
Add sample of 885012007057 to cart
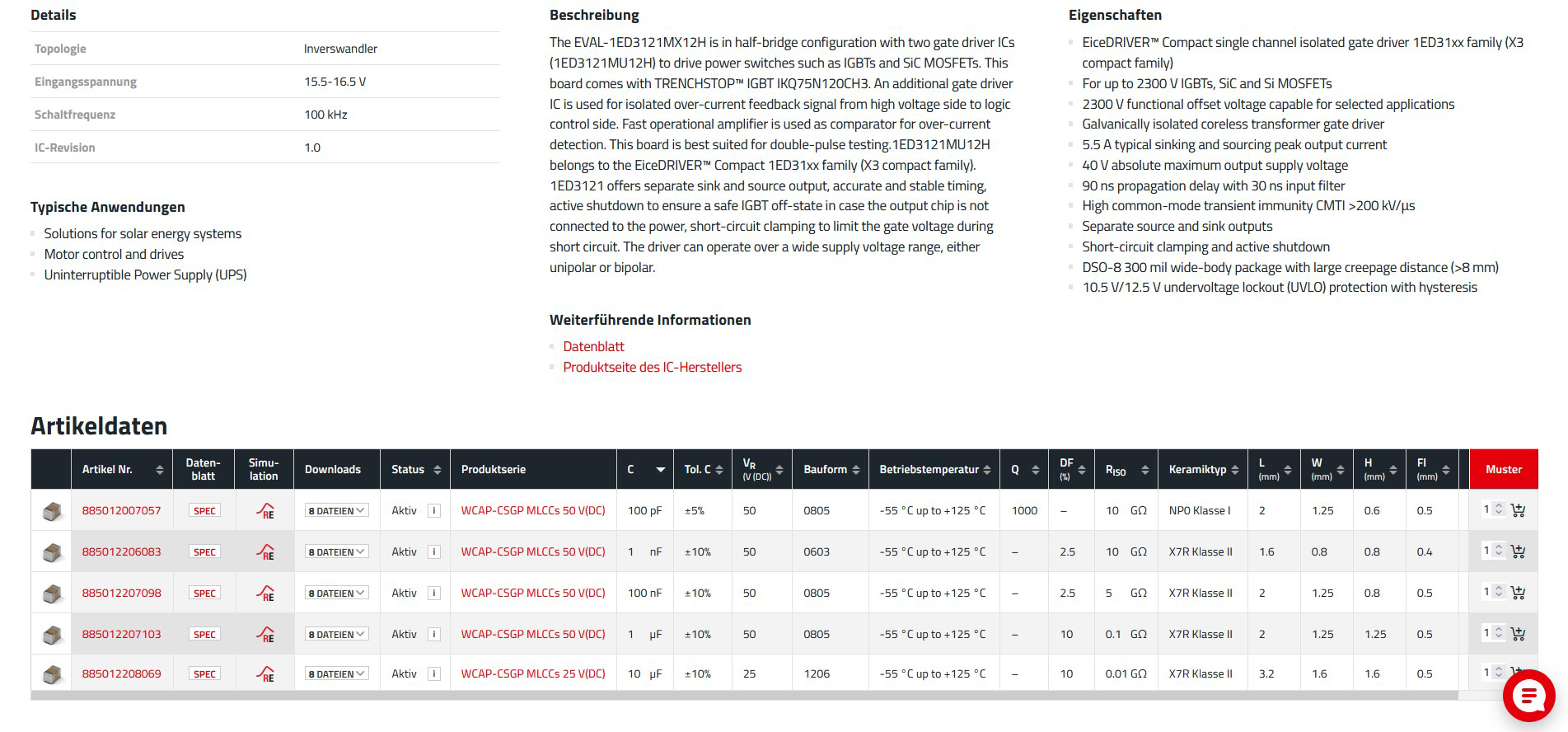1518,510
